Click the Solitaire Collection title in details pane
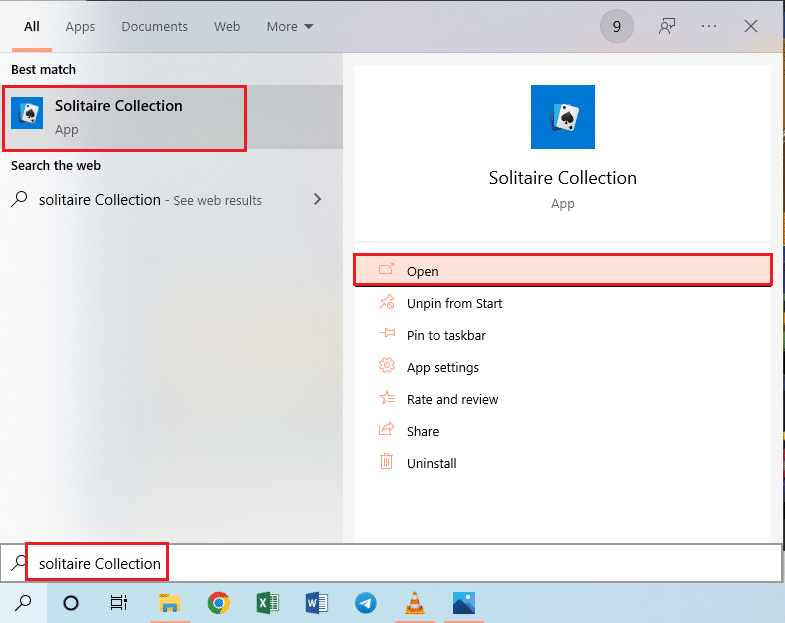785x623 pixels. tap(563, 178)
